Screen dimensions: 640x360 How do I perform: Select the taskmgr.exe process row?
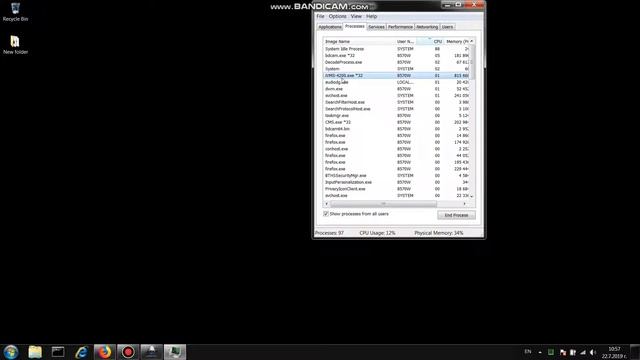coord(396,116)
